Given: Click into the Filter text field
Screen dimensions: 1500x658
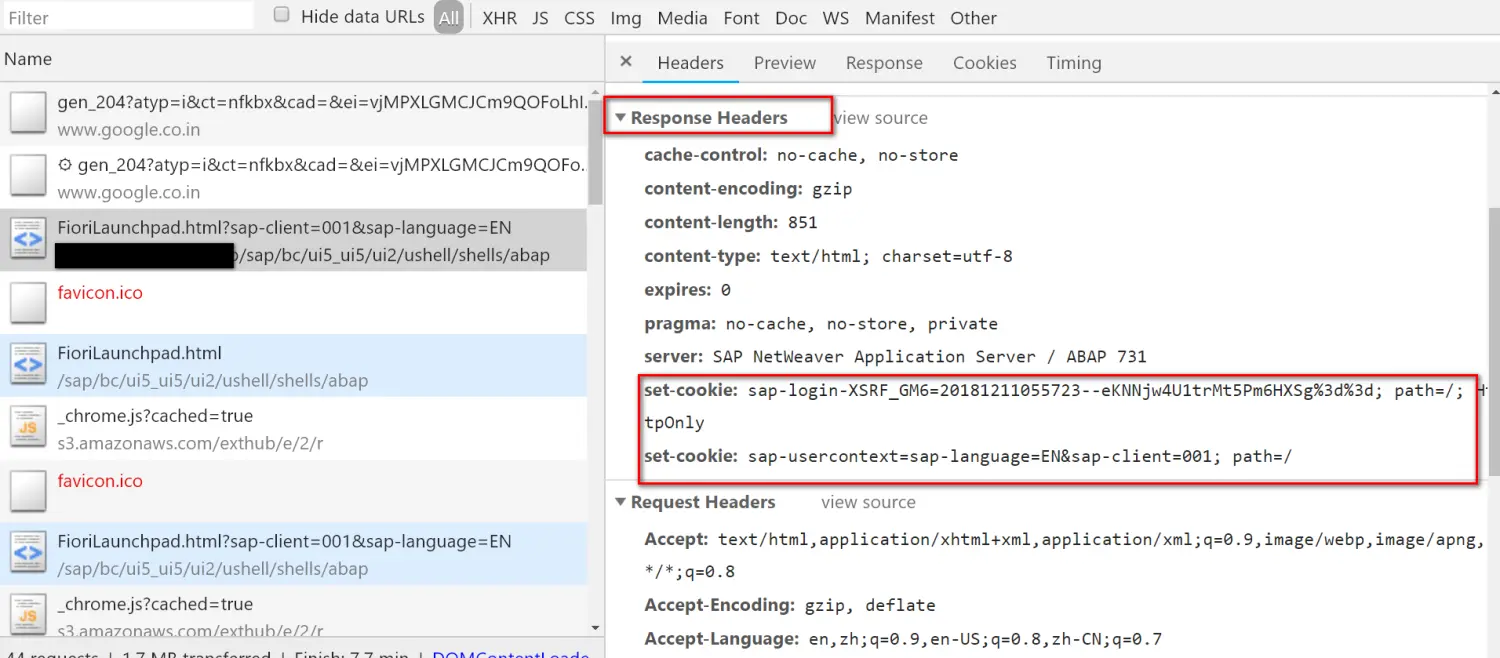Looking at the screenshot, I should coord(129,17).
